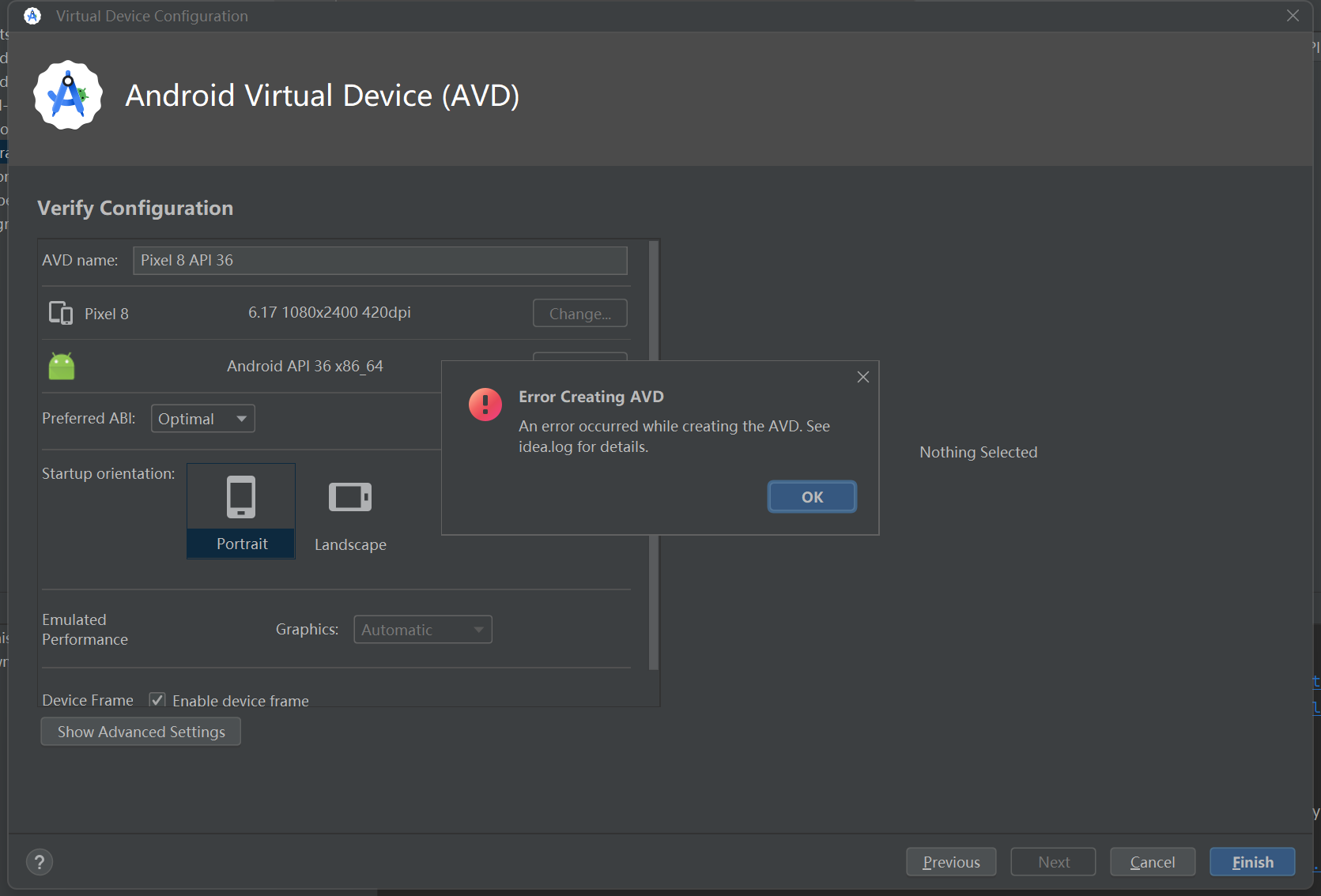Click the Next button
The height and width of the screenshot is (896, 1321).
click(x=1053, y=862)
